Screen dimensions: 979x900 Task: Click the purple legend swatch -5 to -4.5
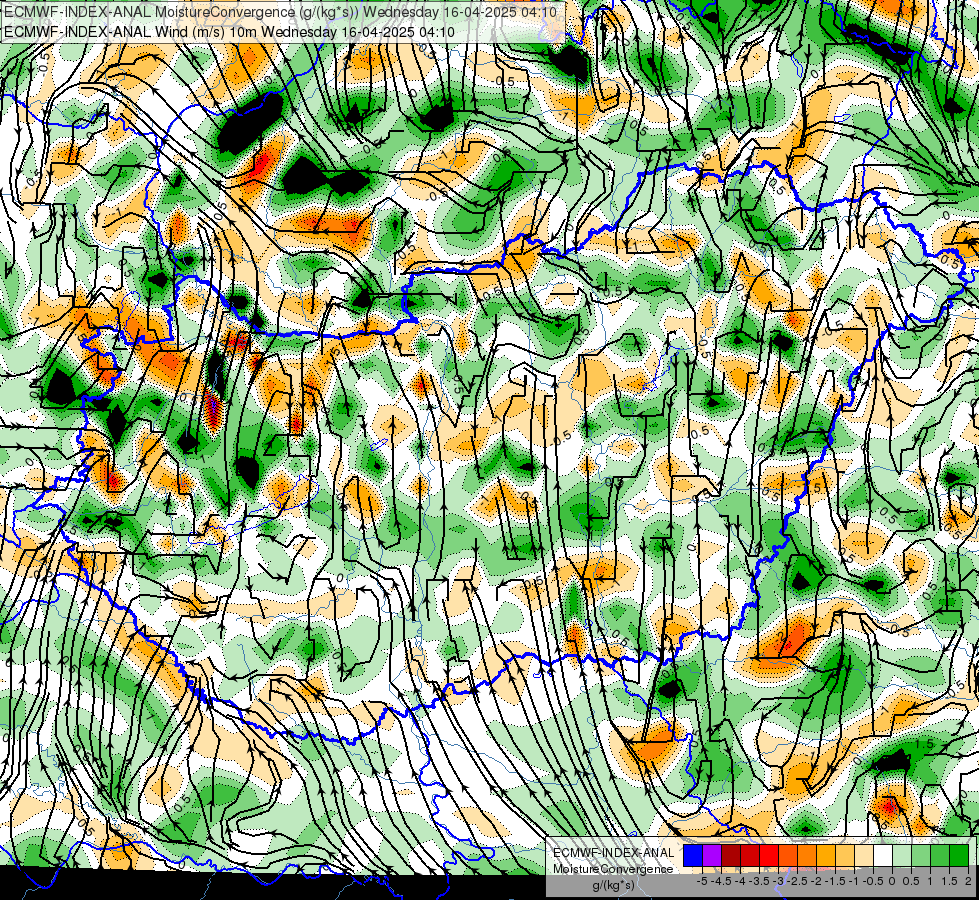pos(712,856)
